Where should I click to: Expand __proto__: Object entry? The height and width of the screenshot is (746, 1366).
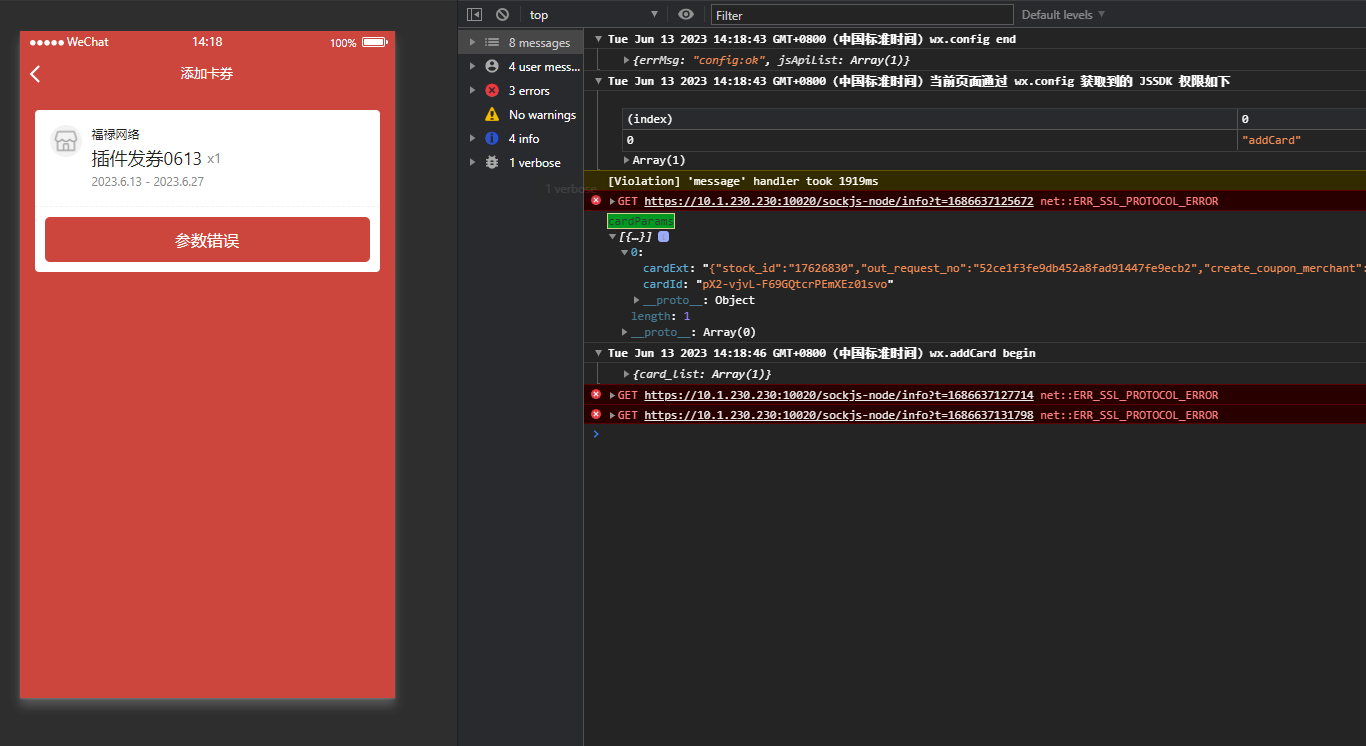click(637, 301)
